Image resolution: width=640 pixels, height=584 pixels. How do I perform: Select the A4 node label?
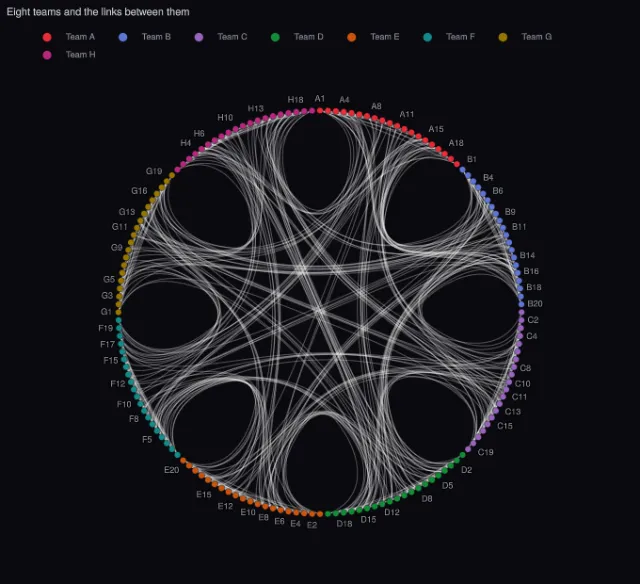[x=344, y=100]
